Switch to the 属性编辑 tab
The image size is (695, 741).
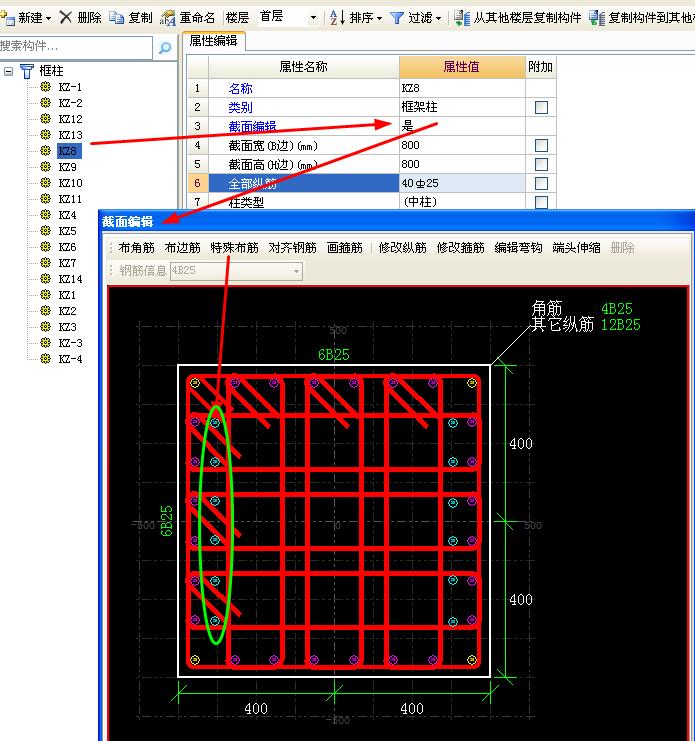214,41
